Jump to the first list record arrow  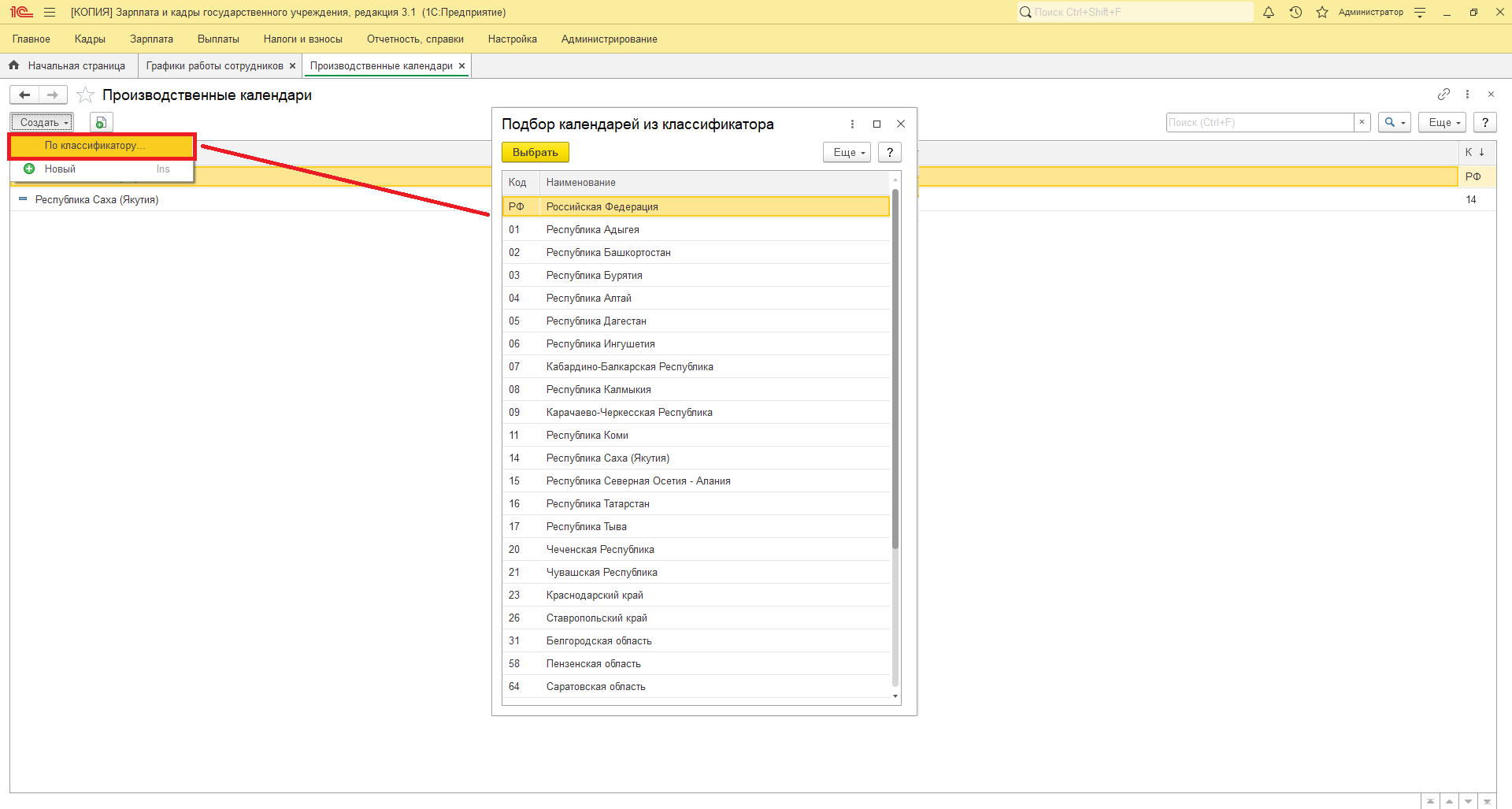[1430, 801]
